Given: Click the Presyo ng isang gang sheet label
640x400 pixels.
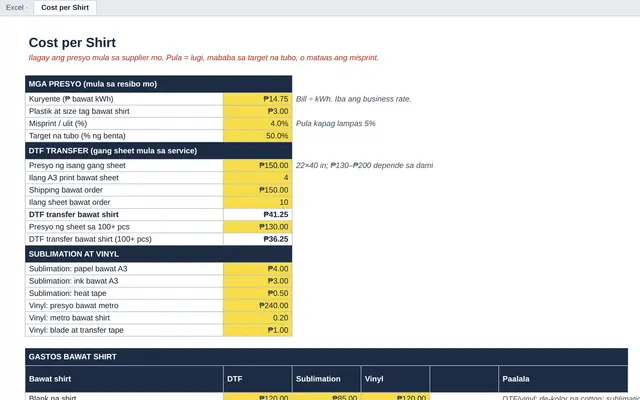Looking at the screenshot, I should coord(77,165).
